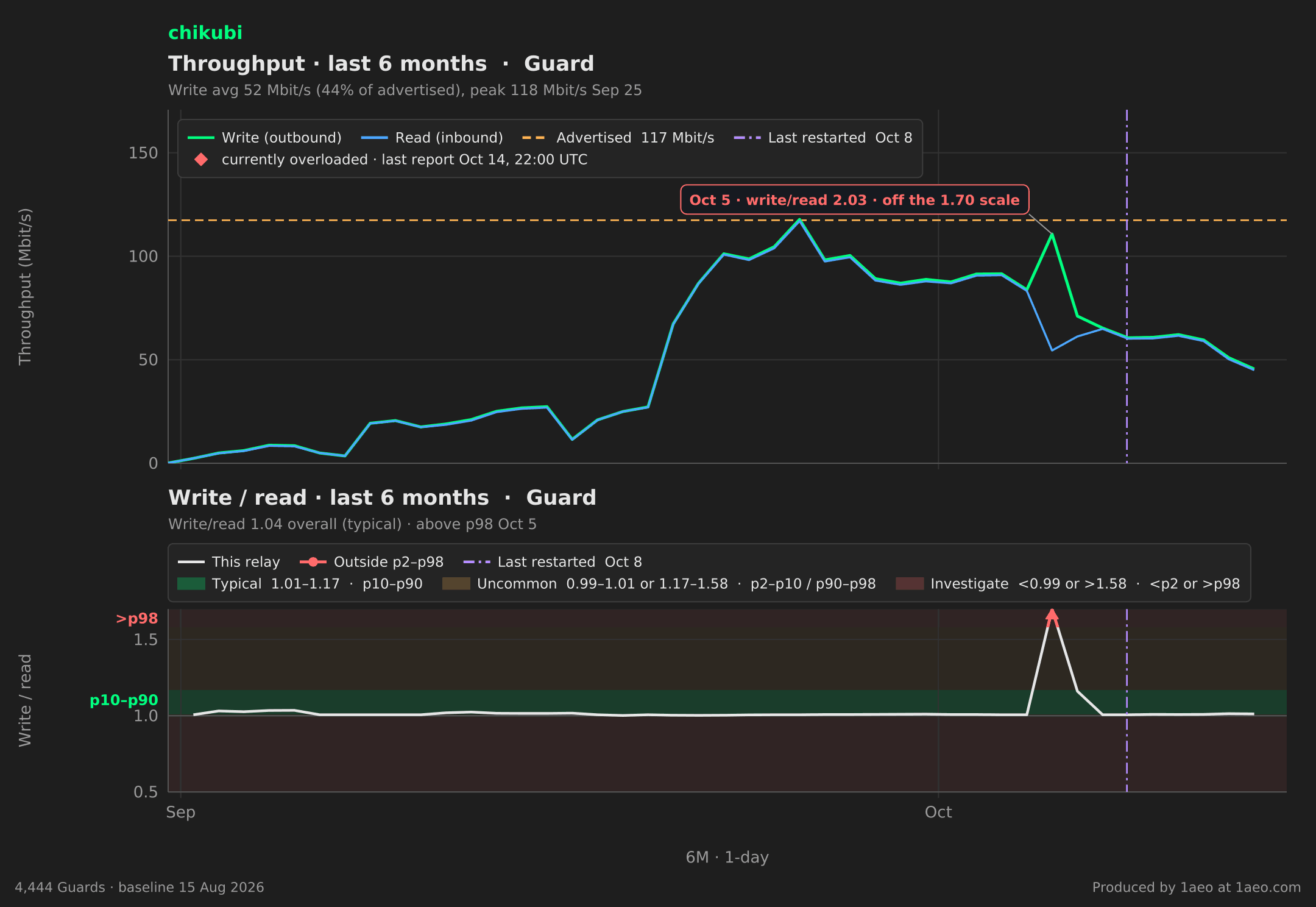Click the green Write line swatch in legend

tap(201, 138)
